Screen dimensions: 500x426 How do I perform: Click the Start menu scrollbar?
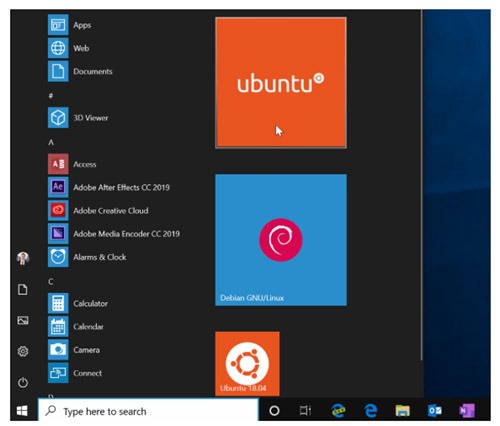tap(422, 185)
